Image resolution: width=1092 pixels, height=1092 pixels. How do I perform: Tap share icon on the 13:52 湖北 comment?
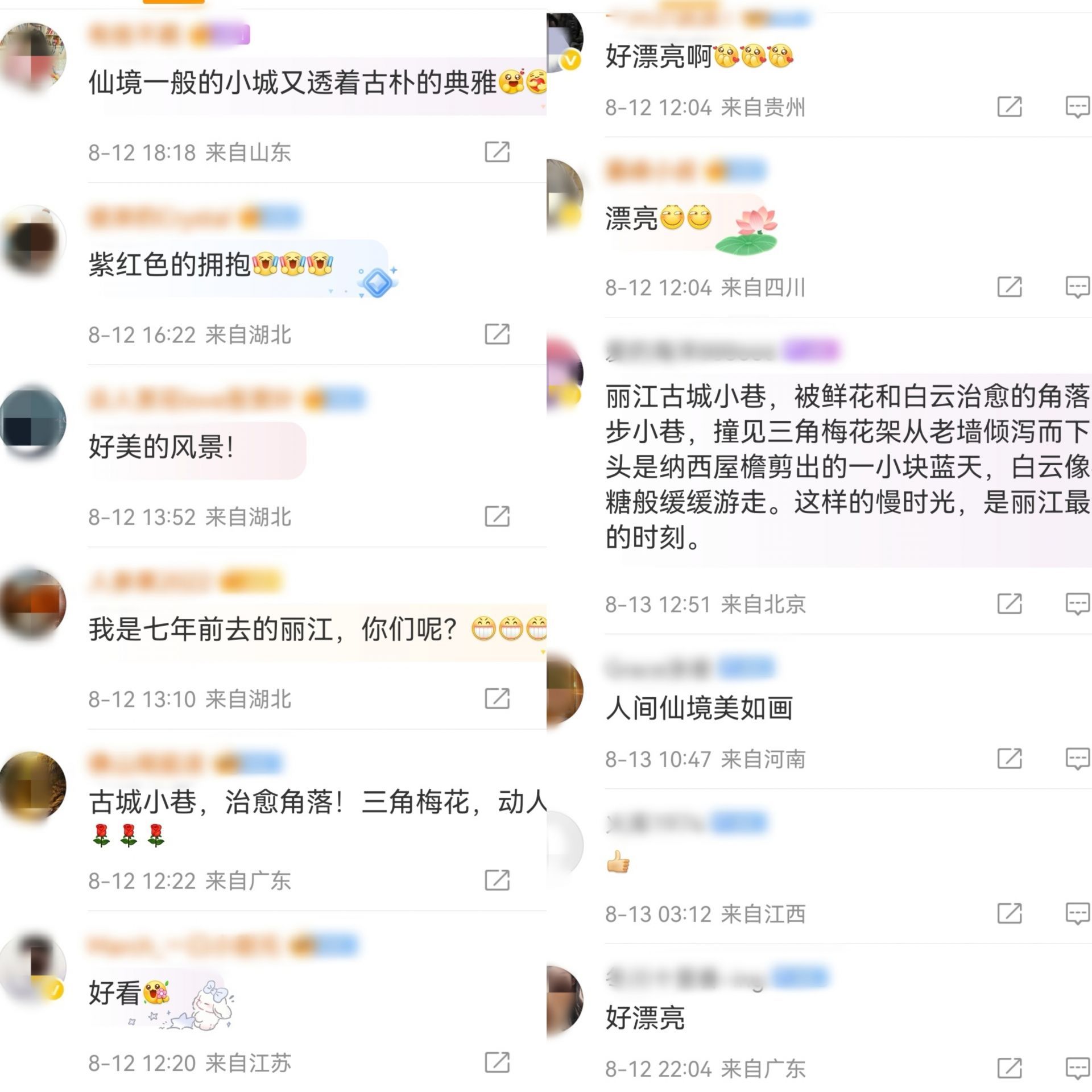coord(497,516)
